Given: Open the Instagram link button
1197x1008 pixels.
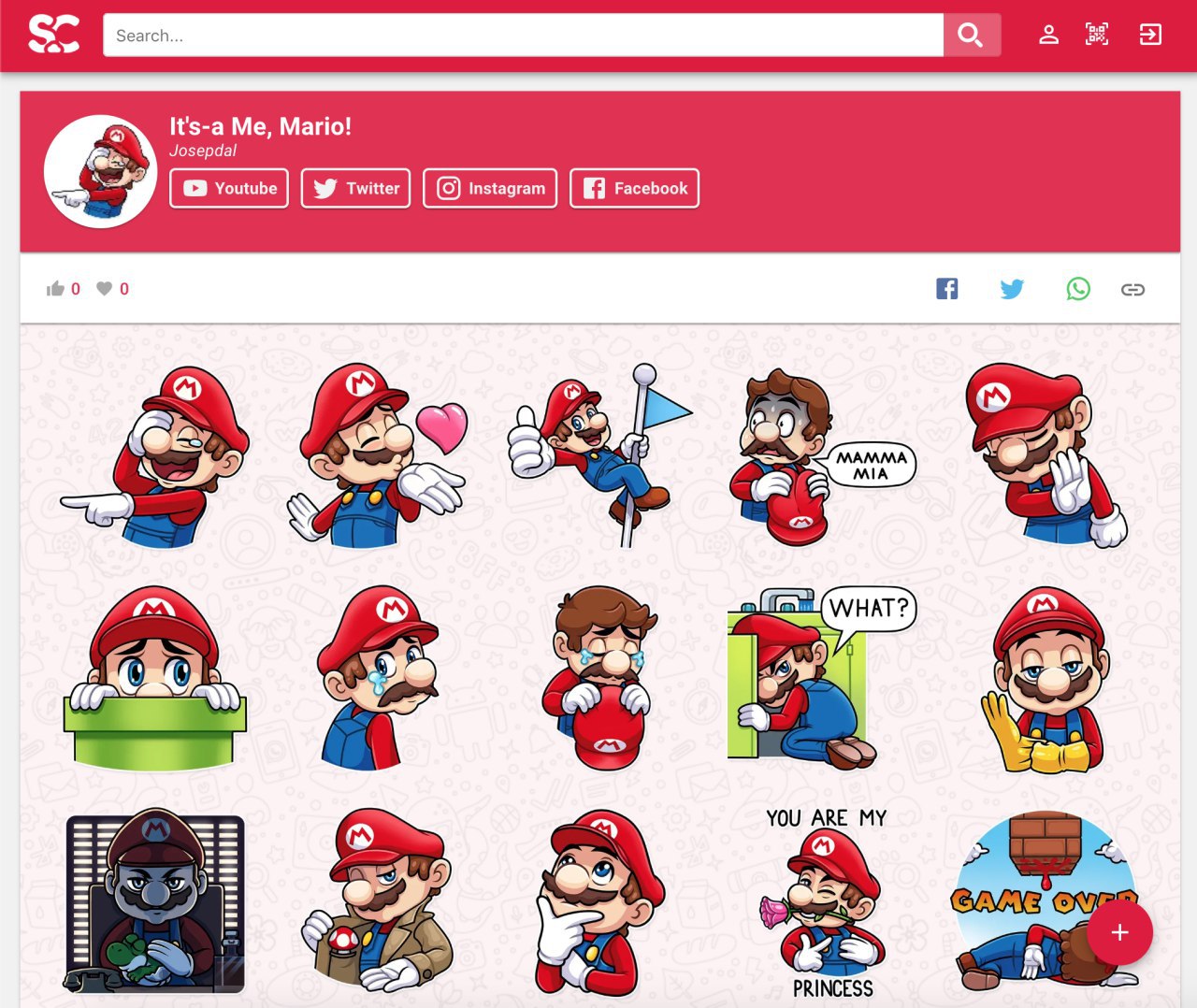Looking at the screenshot, I should [x=490, y=188].
